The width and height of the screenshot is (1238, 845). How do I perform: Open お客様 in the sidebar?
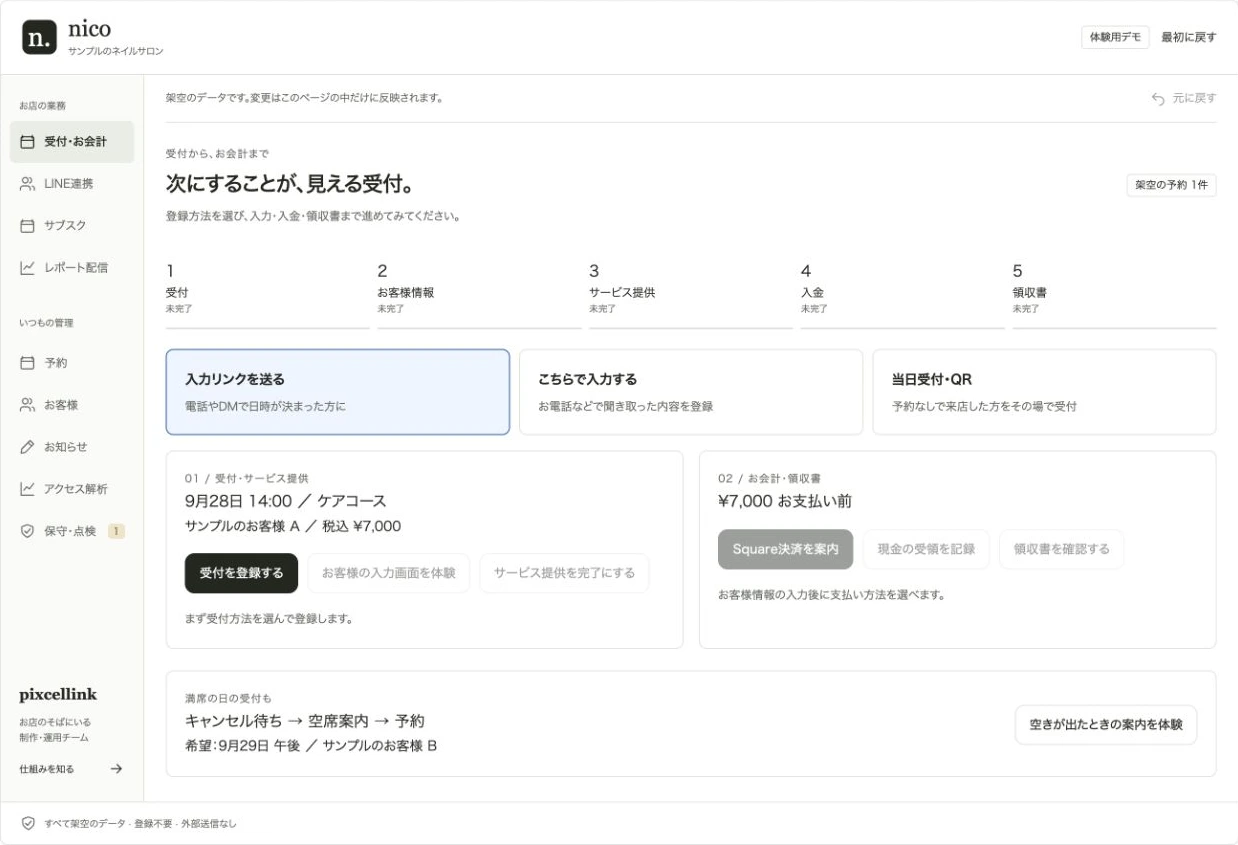[x=72, y=405]
